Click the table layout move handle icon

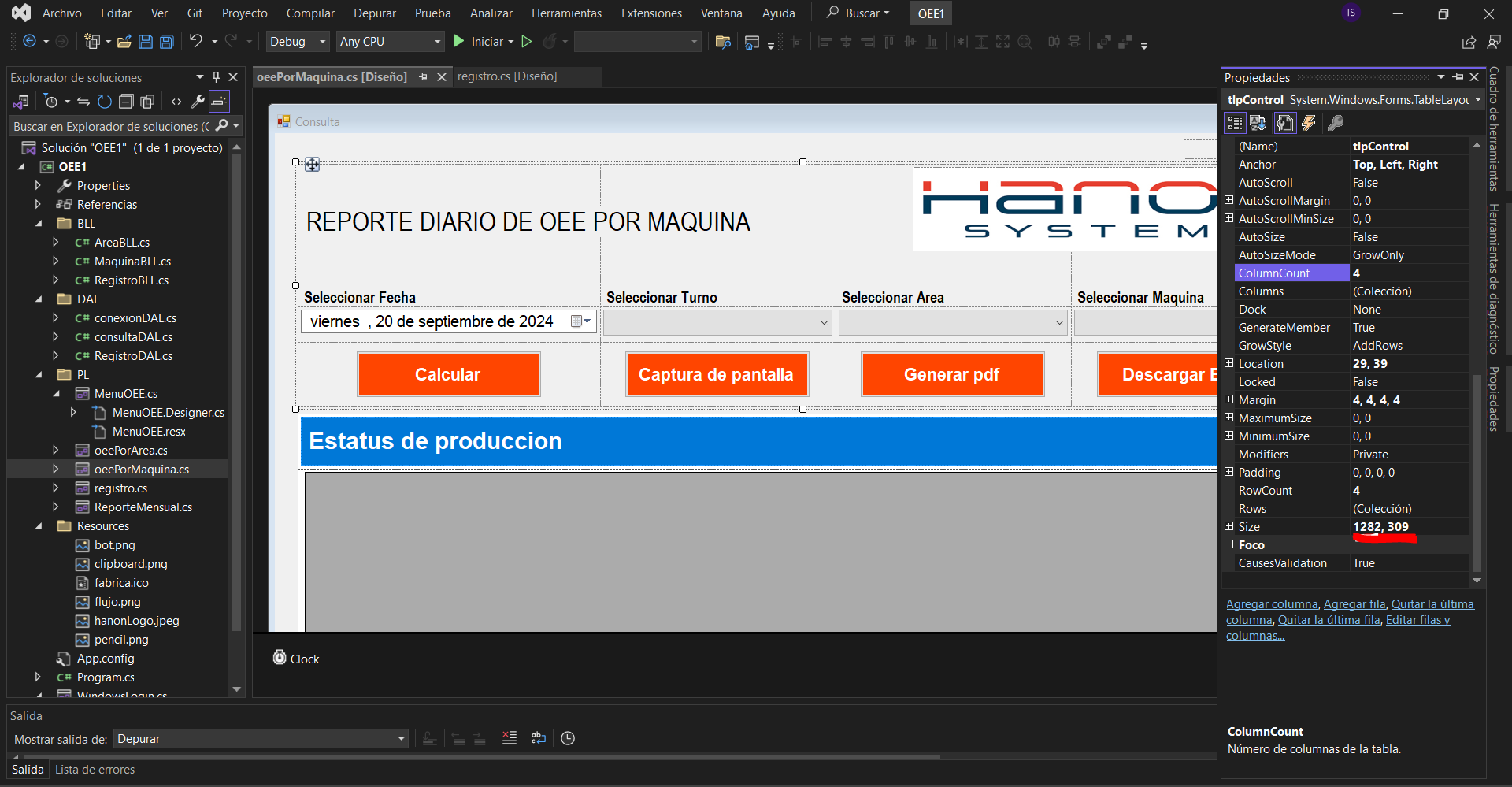(x=313, y=164)
